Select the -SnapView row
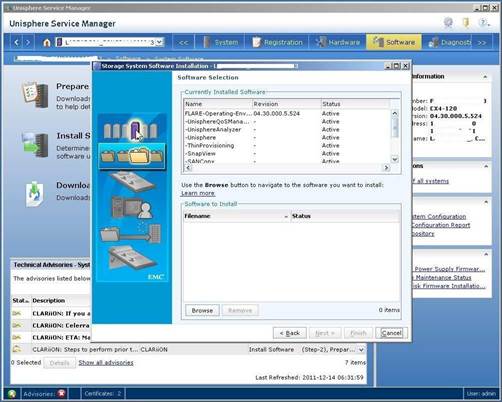This screenshot has width=502, height=402. (x=287, y=154)
